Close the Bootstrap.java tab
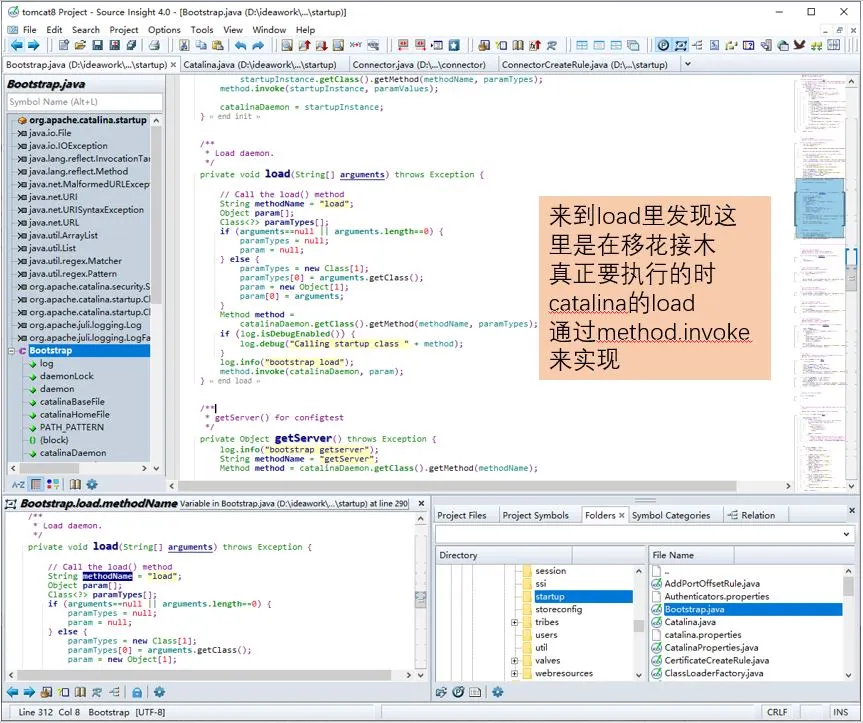Screen dimensions: 863x723 pyautogui.click(x=173, y=65)
